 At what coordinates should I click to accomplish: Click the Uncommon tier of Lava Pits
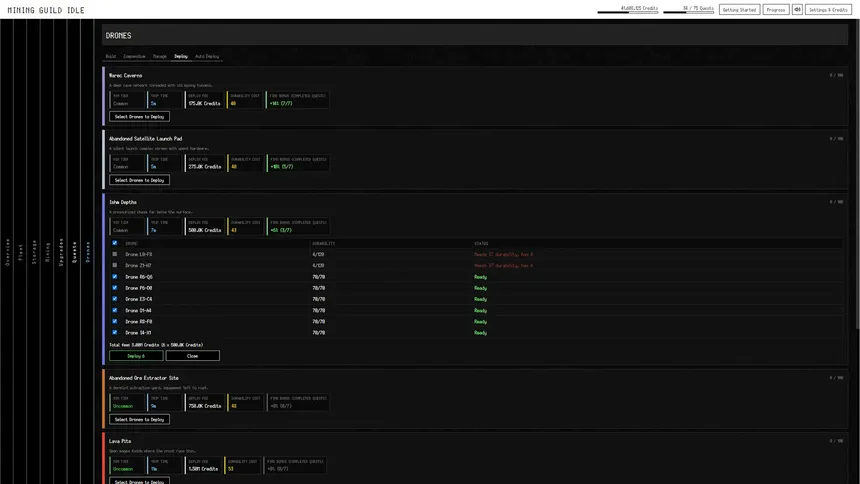(123, 469)
